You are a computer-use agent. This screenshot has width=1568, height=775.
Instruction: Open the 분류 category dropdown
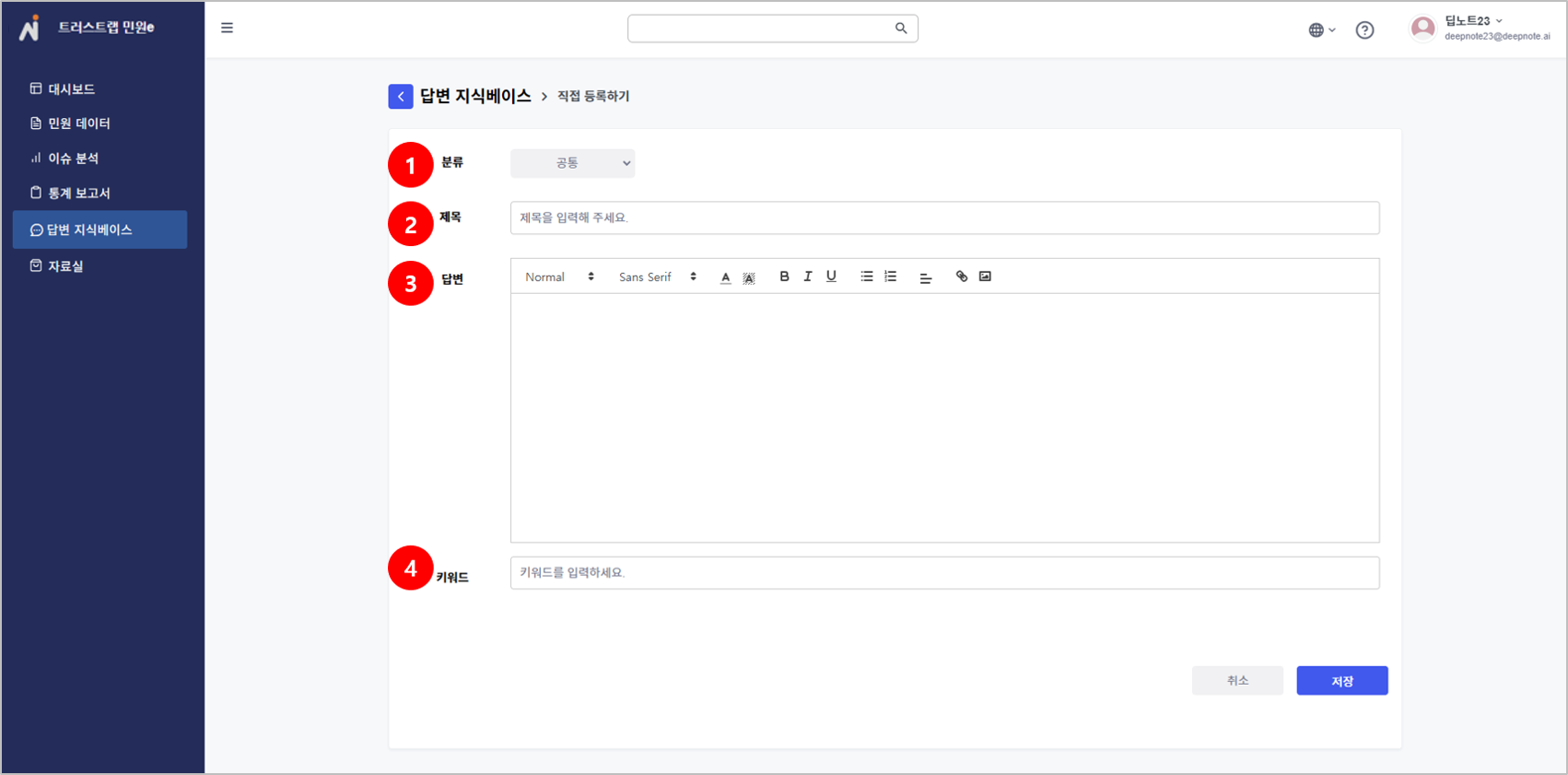[x=572, y=163]
